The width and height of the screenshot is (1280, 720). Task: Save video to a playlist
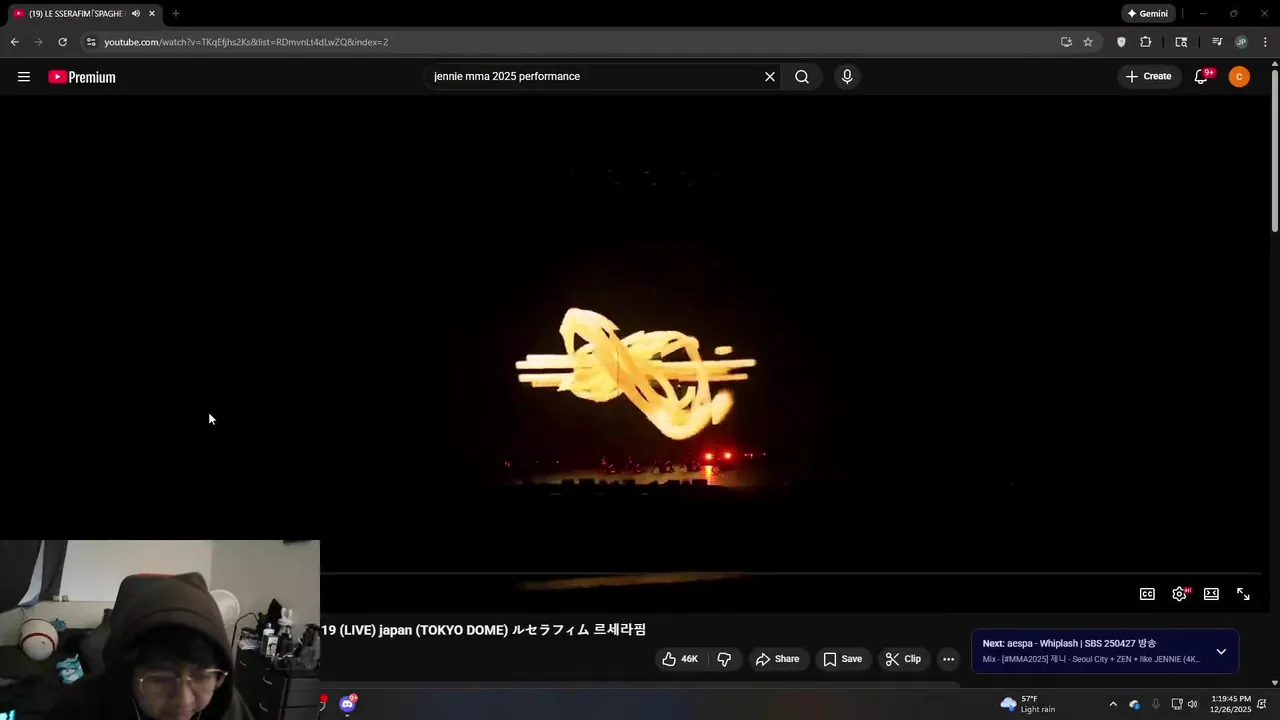click(842, 659)
